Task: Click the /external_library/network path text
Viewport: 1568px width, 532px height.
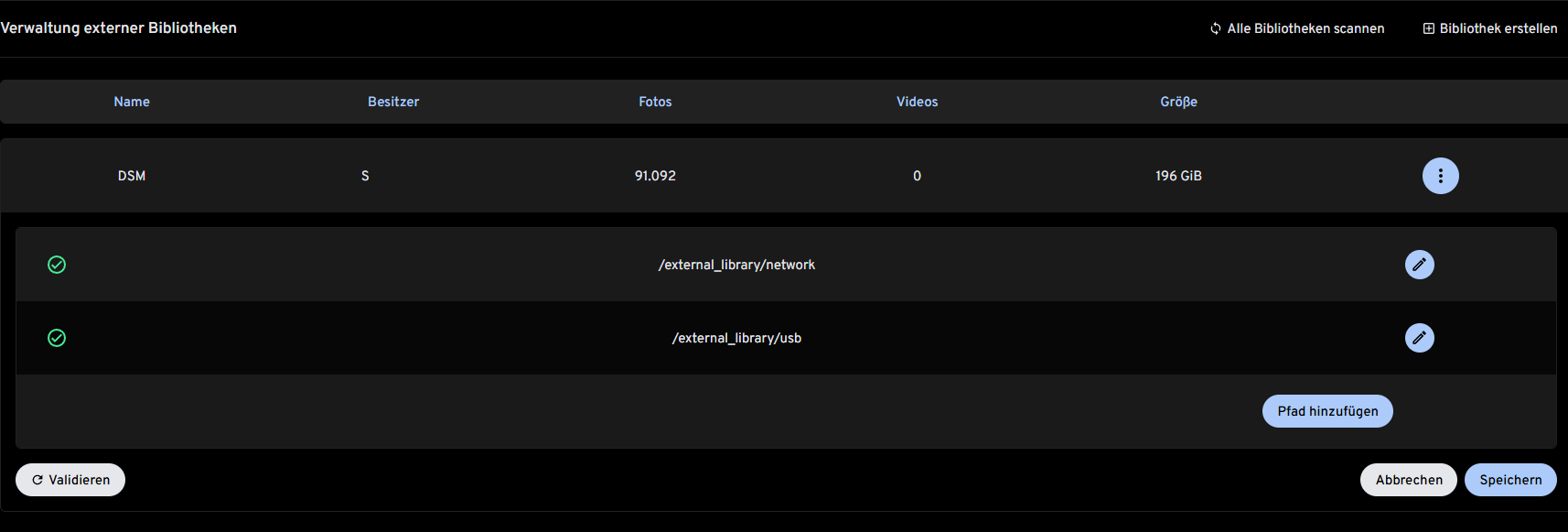Action: pyautogui.click(x=736, y=265)
